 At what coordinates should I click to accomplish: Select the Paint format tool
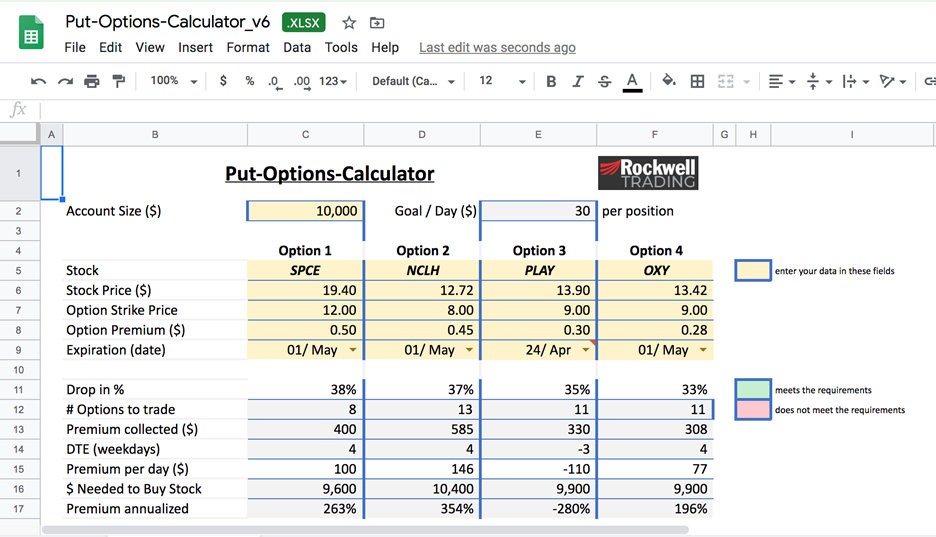tap(119, 81)
